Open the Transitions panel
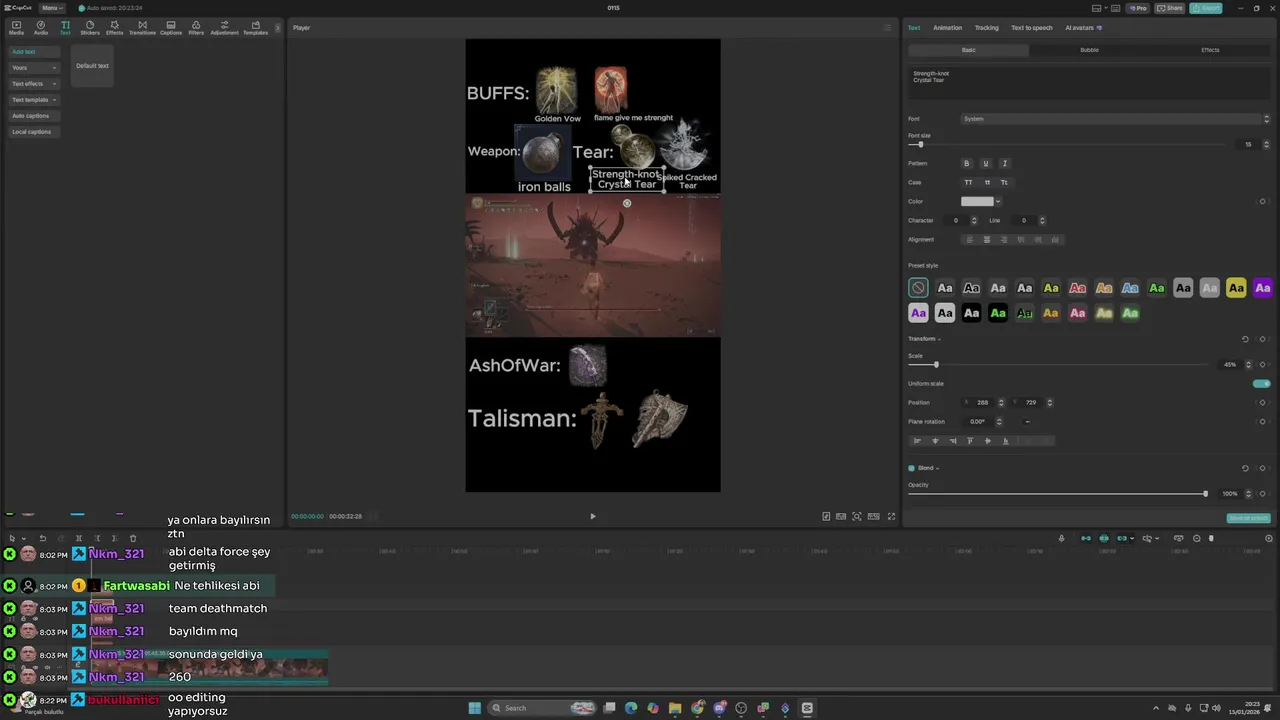 142,27
